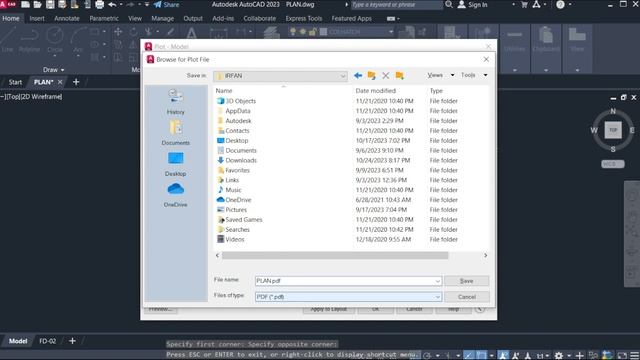Select the Downloads folder in file list
This screenshot has width=640, height=360.
click(x=237, y=160)
